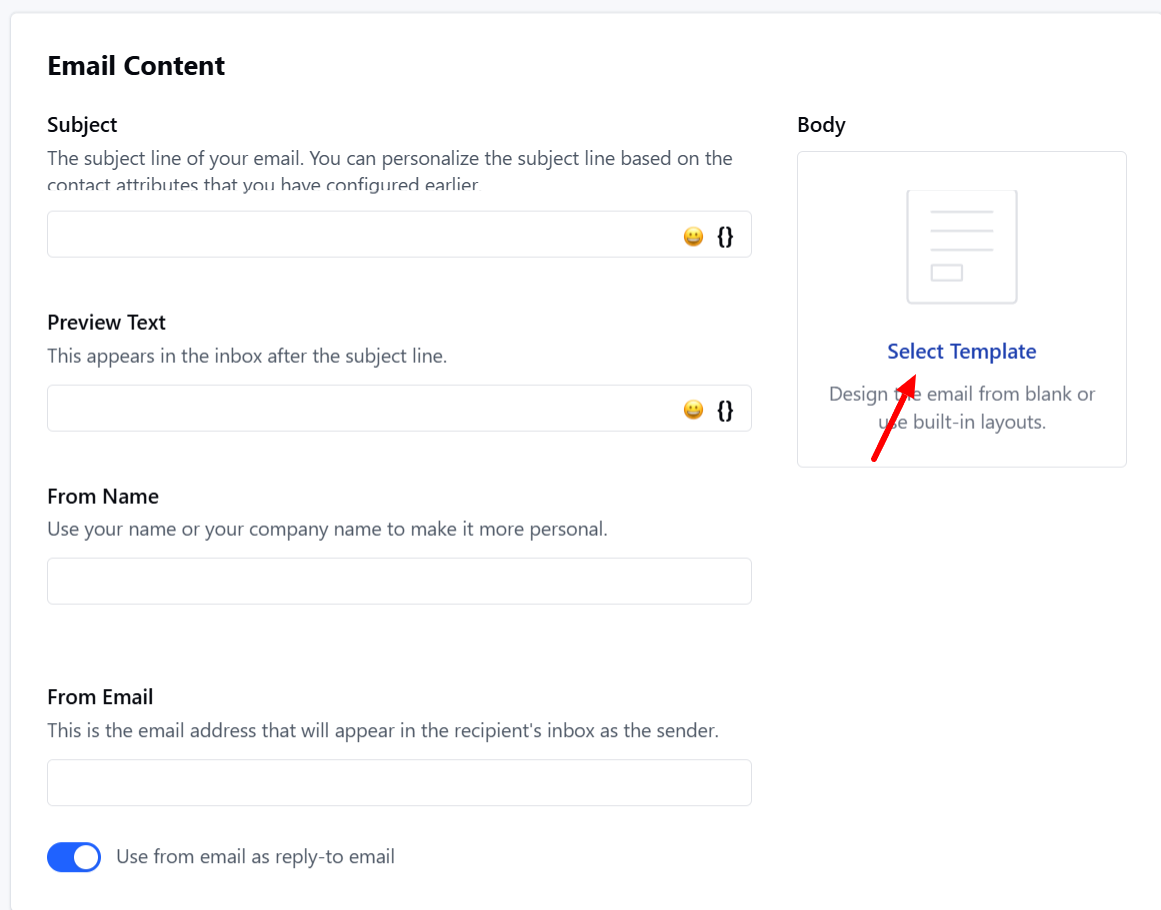Click the Preview Text label
The width and height of the screenshot is (1161, 910).
click(107, 322)
